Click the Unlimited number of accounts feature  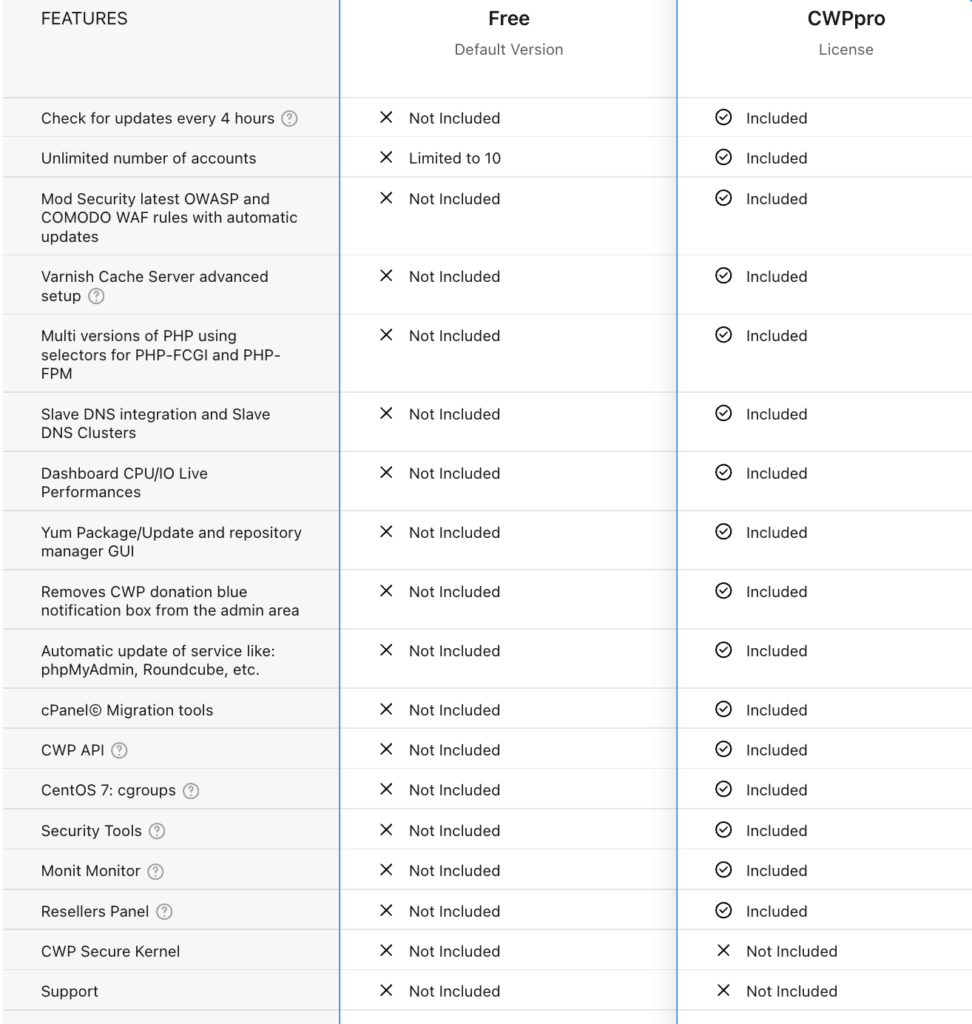tap(148, 158)
